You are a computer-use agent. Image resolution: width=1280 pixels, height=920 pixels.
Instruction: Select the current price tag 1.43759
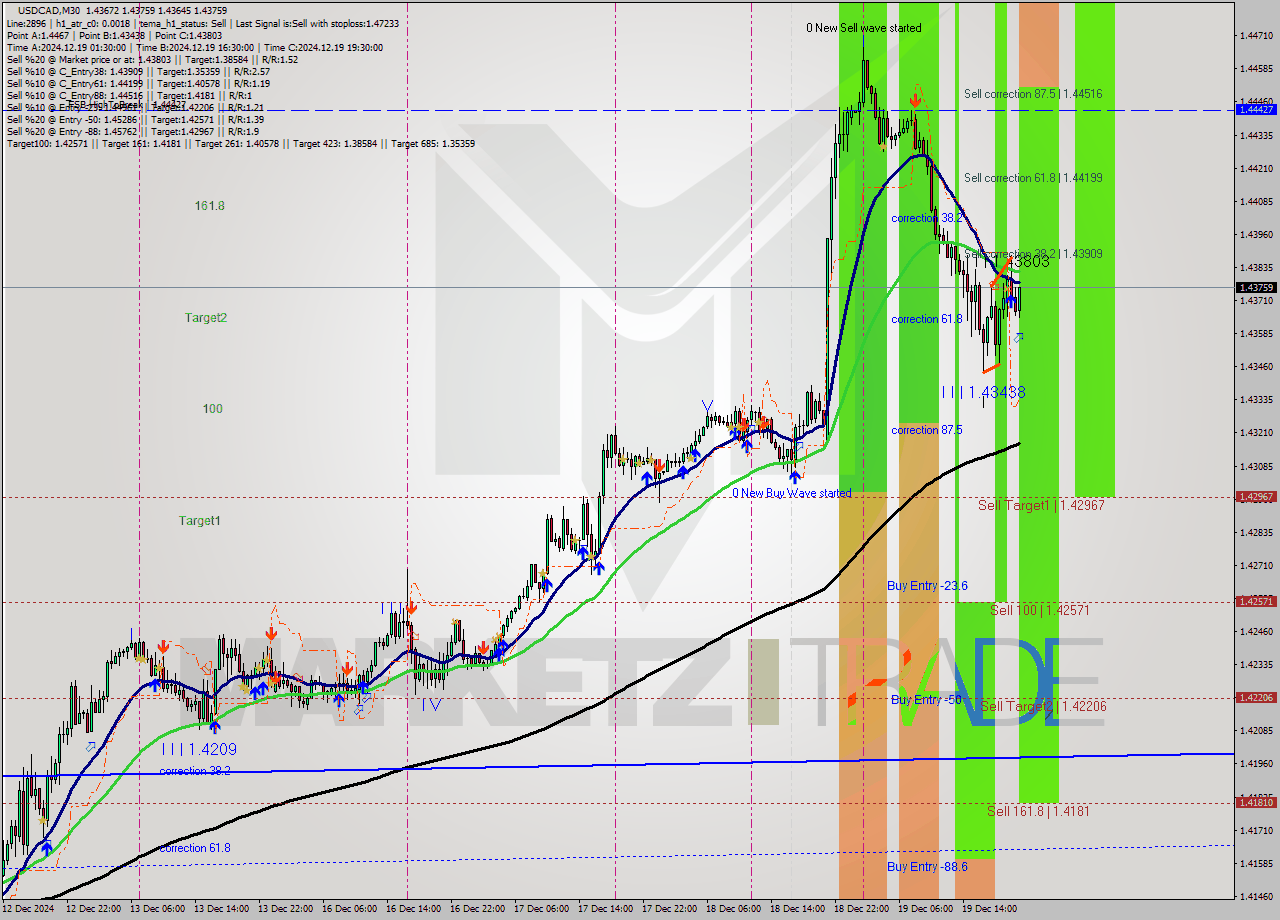1255,288
